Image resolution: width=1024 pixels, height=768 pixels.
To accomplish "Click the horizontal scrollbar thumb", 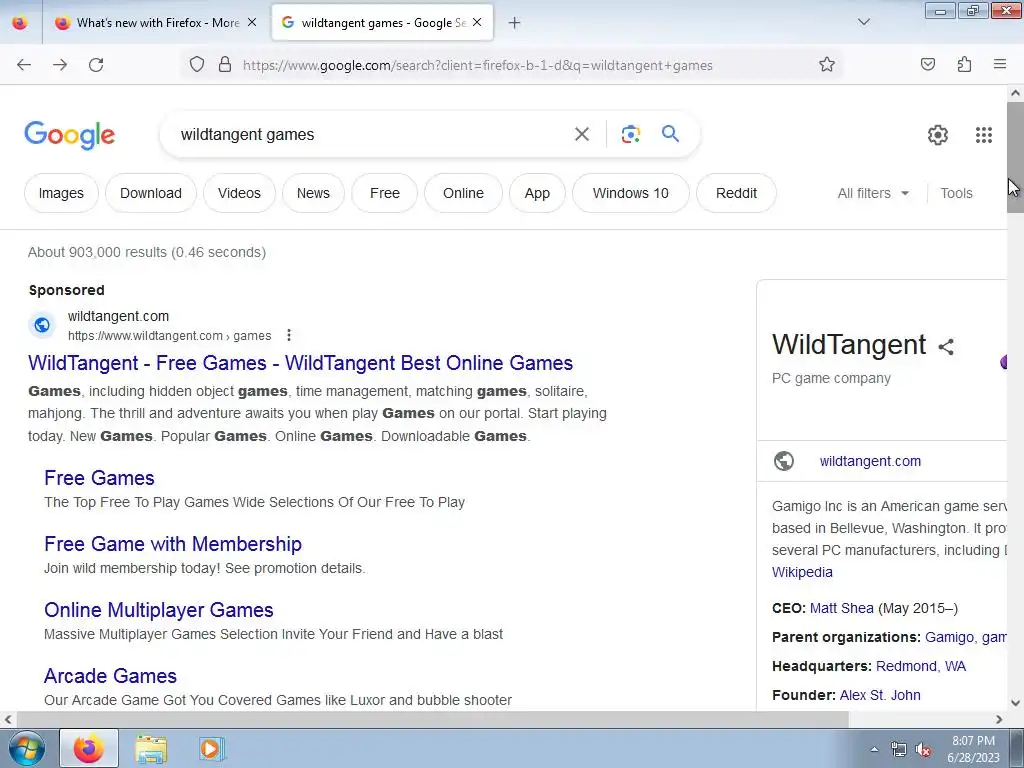I will click(432, 719).
